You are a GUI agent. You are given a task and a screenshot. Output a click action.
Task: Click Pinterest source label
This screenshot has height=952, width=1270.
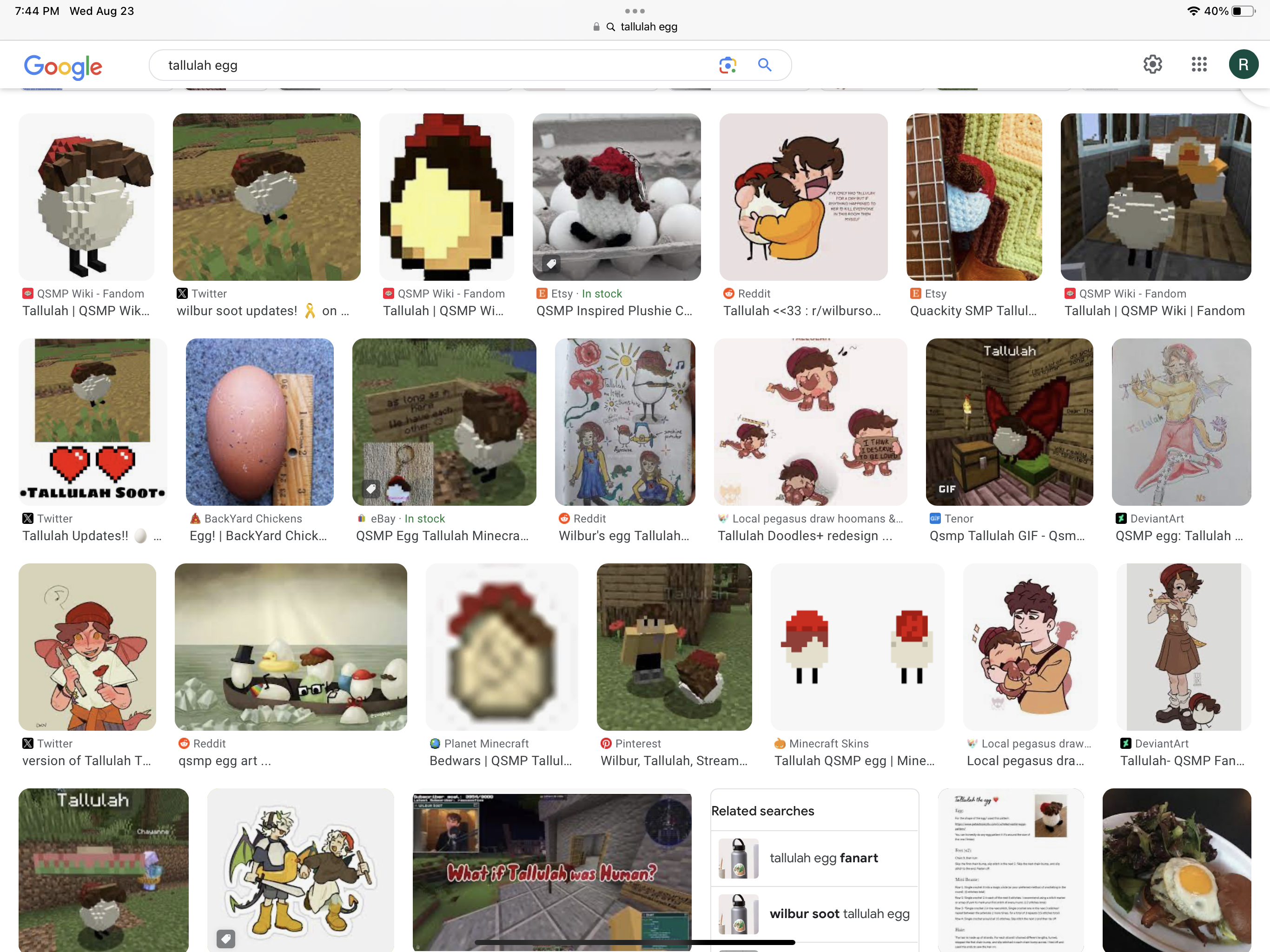tap(638, 744)
